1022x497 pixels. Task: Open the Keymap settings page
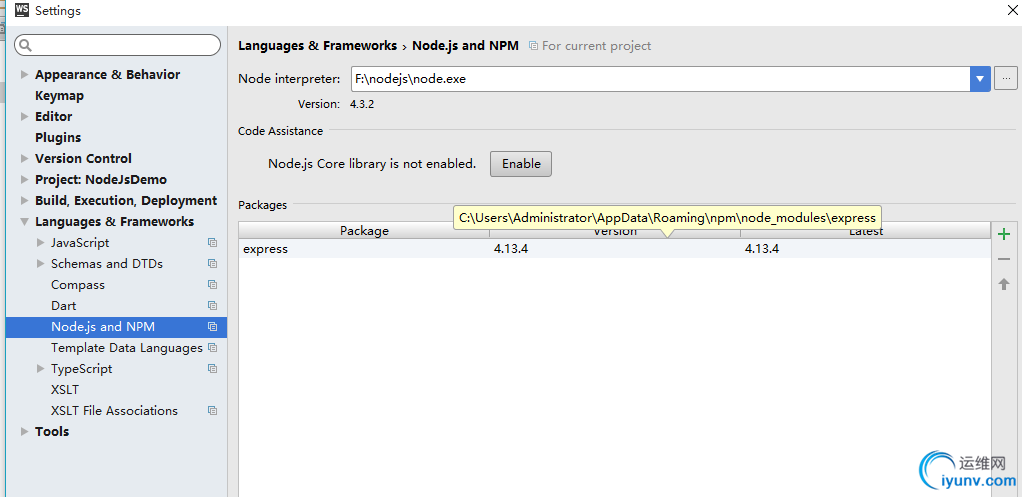pyautogui.click(x=59, y=96)
